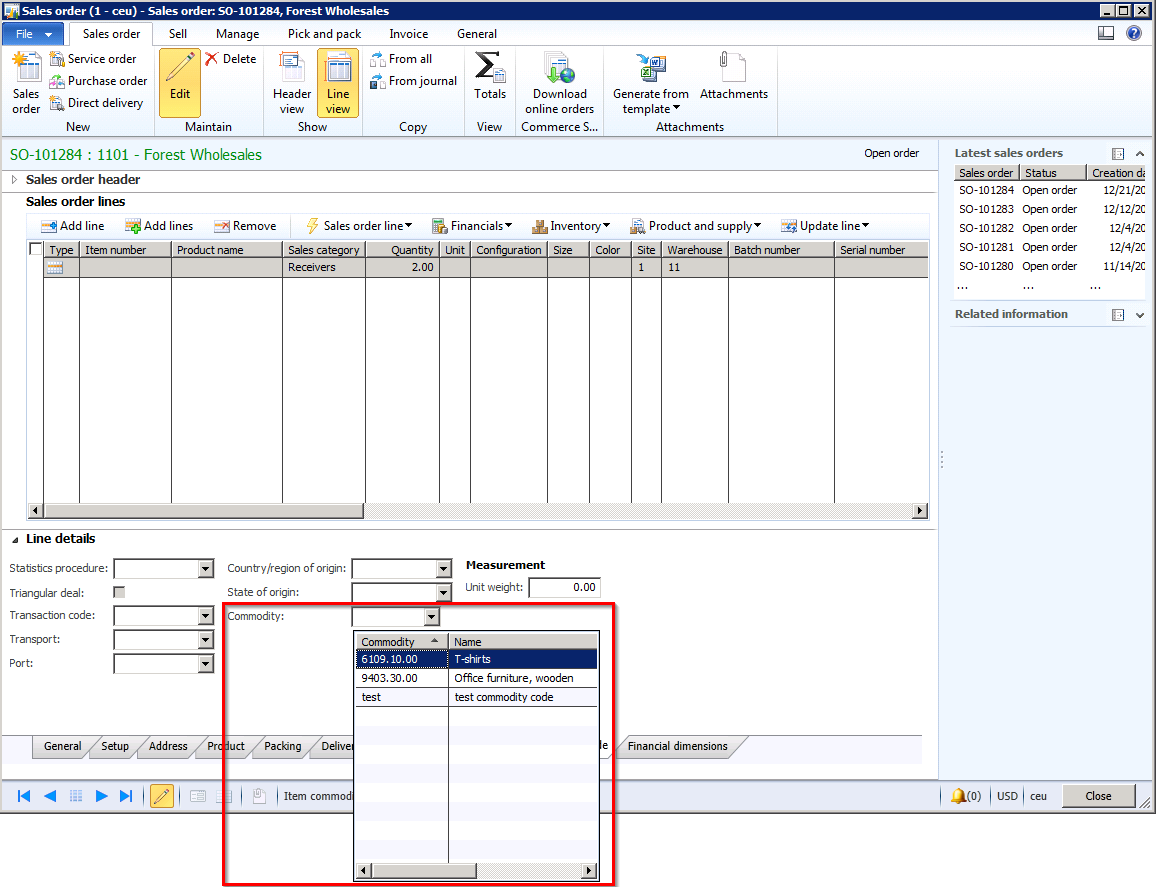1156x887 pixels.
Task: Toggle the Triangular deal checkbox
Action: pos(120,592)
